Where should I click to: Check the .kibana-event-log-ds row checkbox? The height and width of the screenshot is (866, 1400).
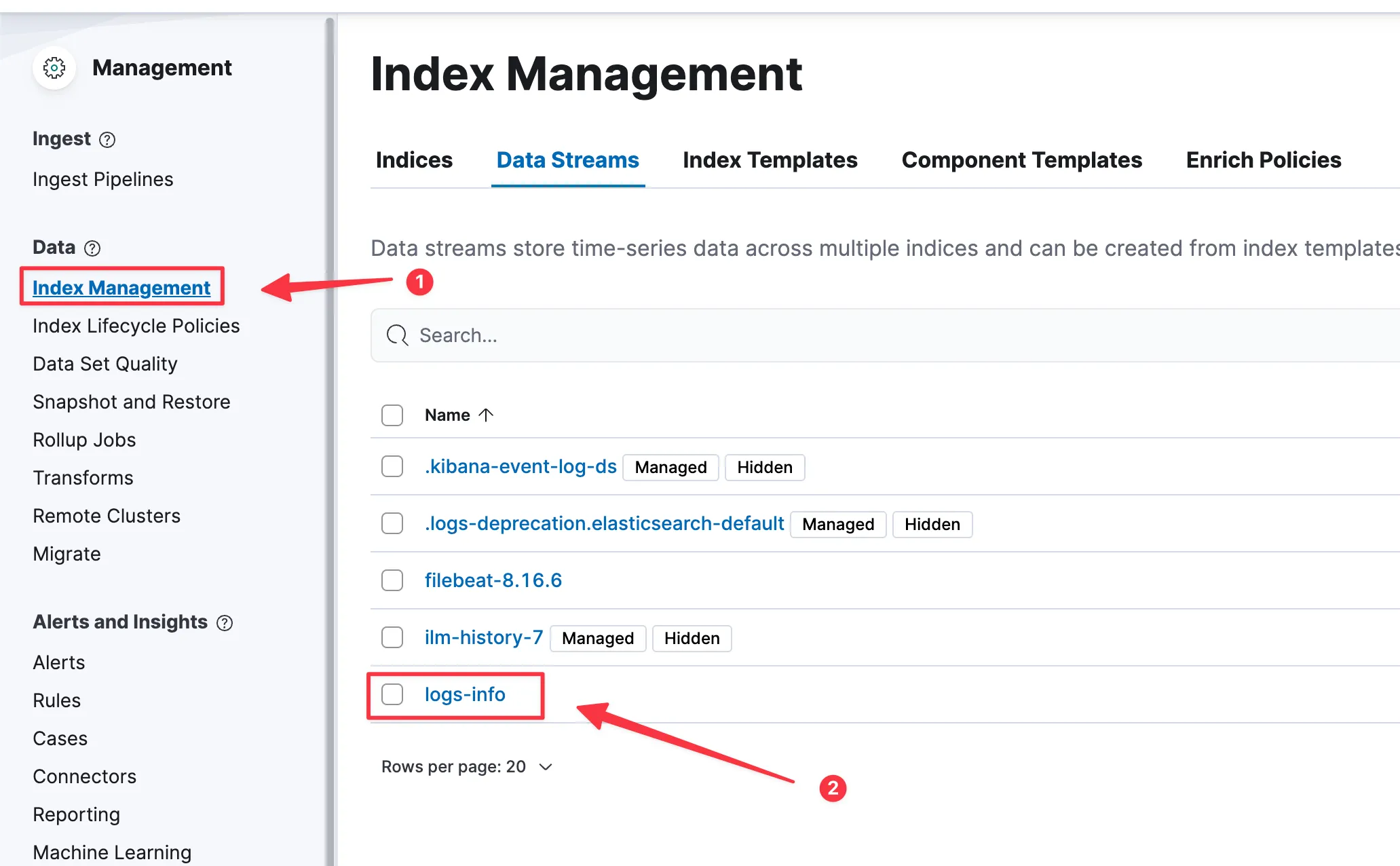click(x=392, y=467)
